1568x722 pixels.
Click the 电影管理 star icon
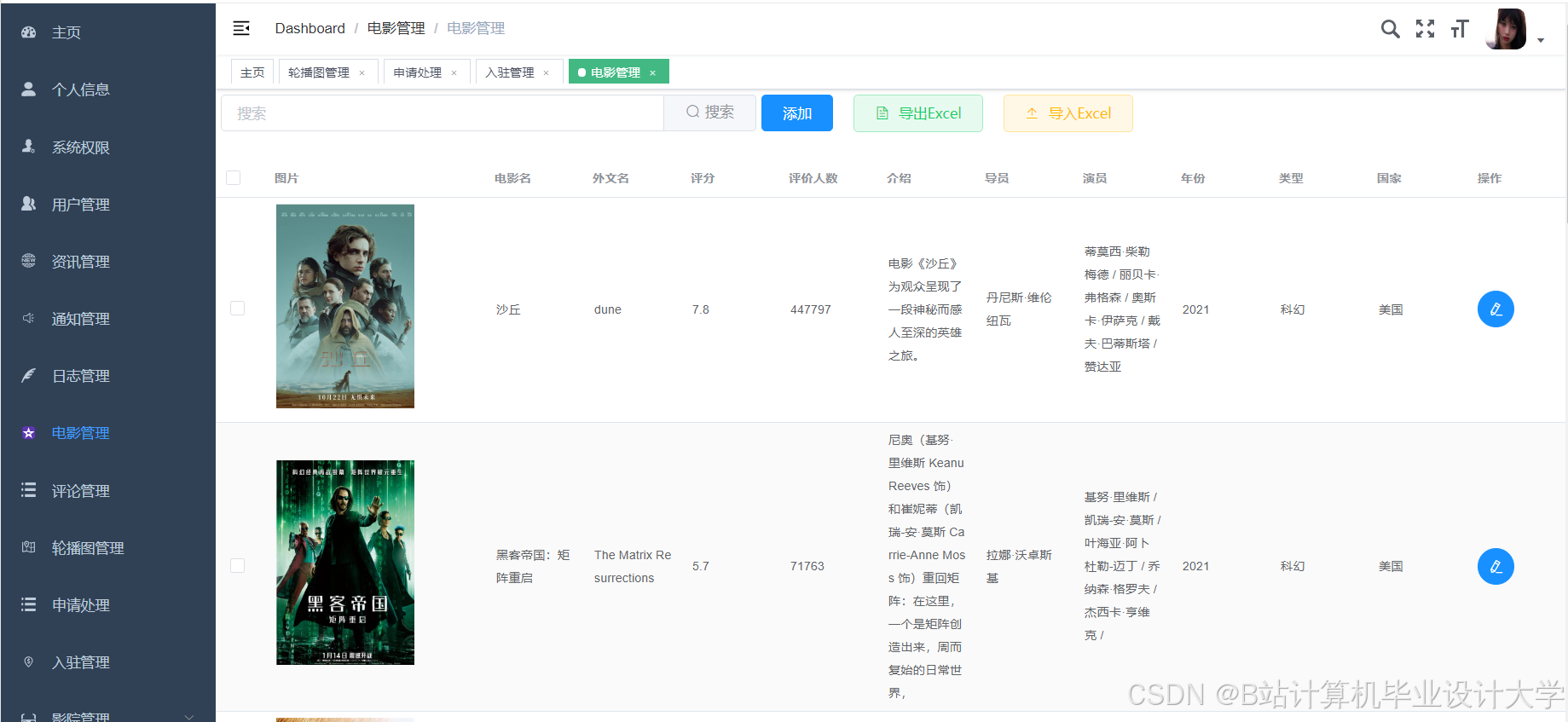coord(28,433)
